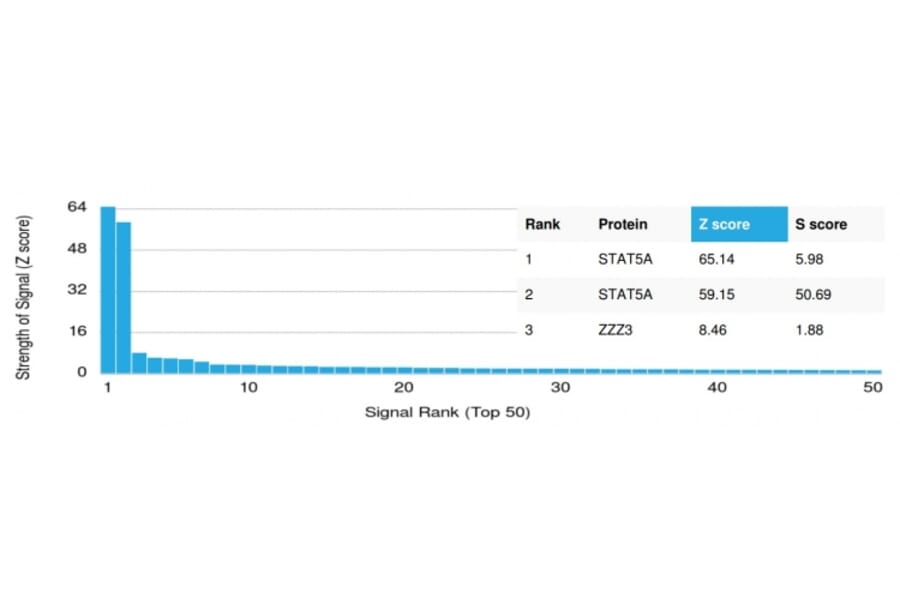The image size is (900, 594).
Task: Click the S score value 1.88
Action: click(811, 330)
